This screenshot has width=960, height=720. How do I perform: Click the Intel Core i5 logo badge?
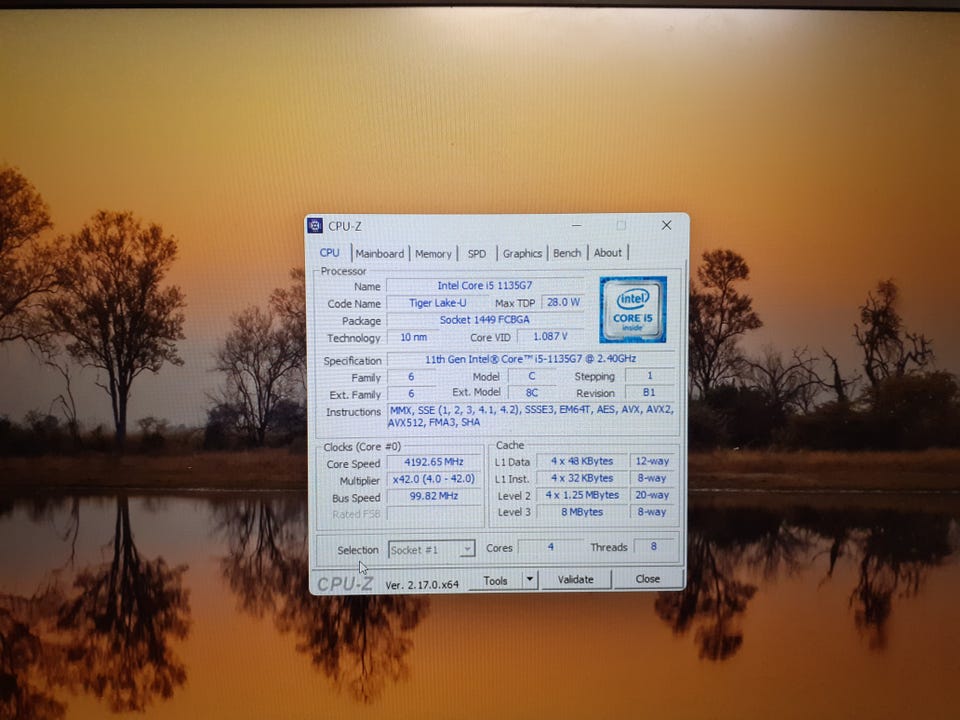[633, 309]
